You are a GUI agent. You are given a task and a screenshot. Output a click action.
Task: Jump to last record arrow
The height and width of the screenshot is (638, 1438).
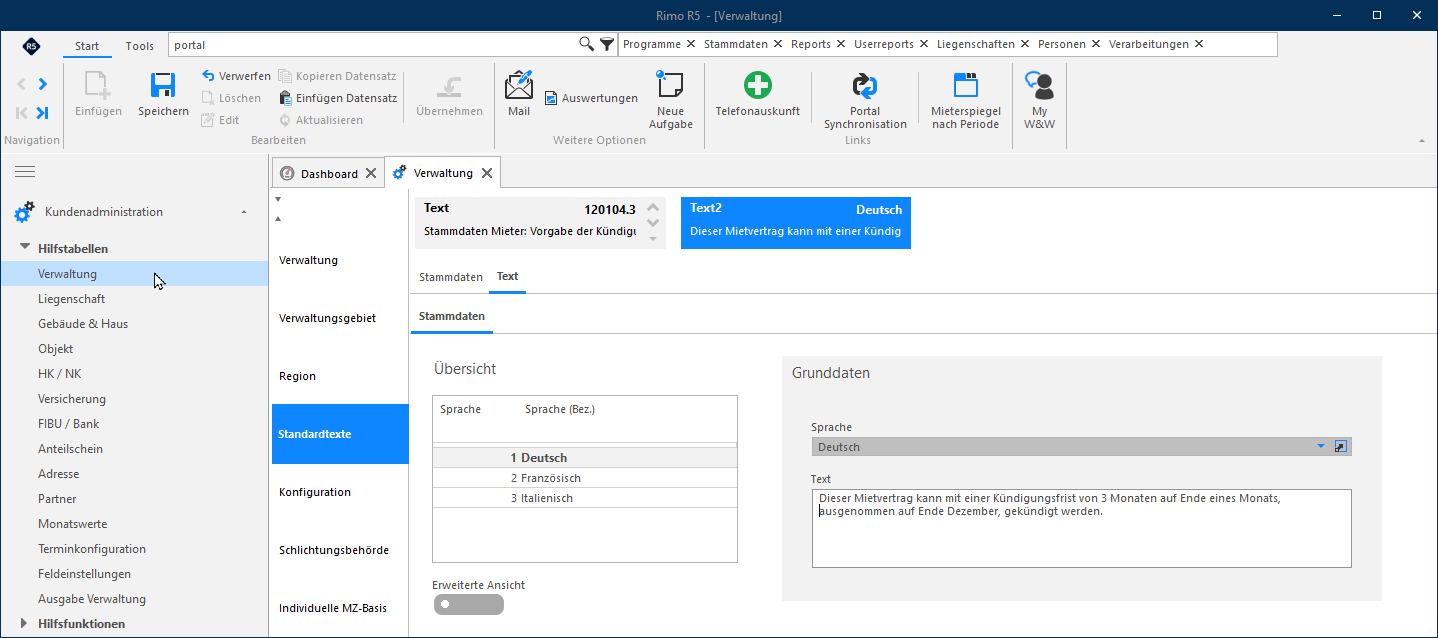pyautogui.click(x=42, y=113)
